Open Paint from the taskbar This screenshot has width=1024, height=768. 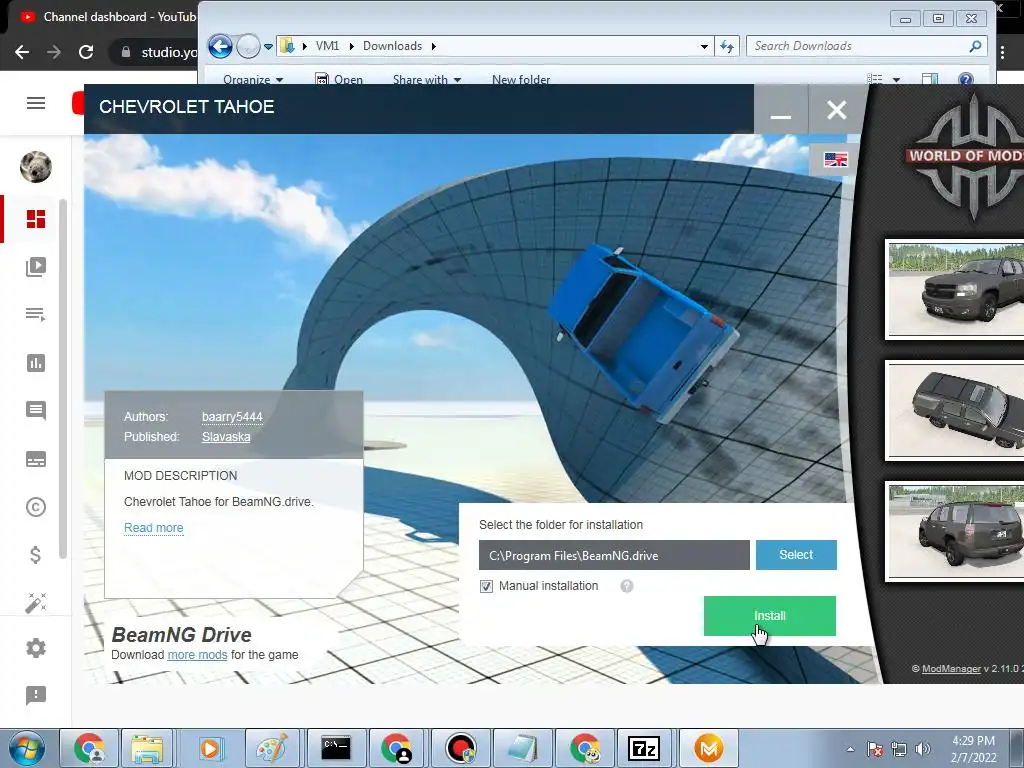[x=272, y=748]
